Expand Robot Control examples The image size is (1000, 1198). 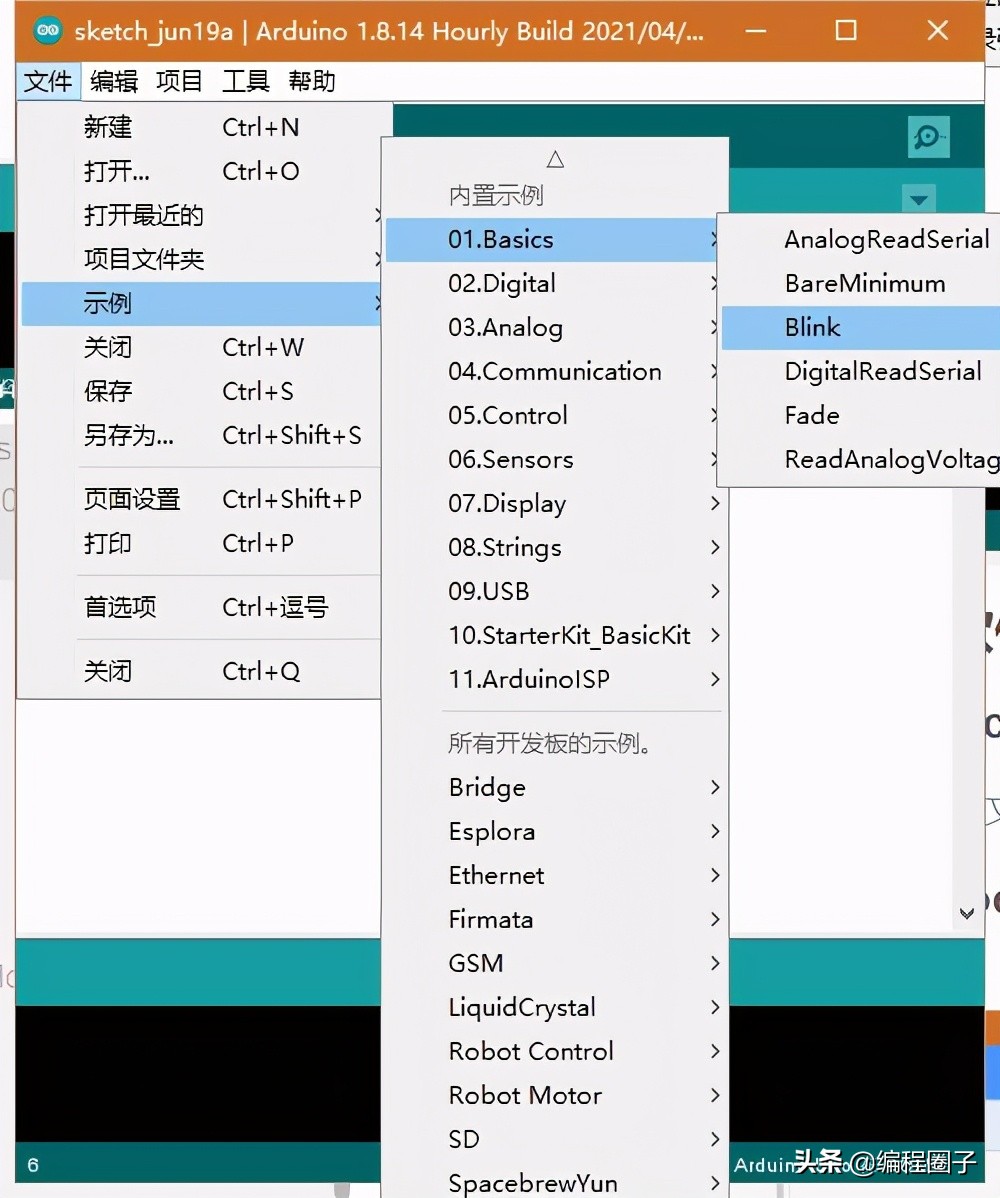(555, 1051)
